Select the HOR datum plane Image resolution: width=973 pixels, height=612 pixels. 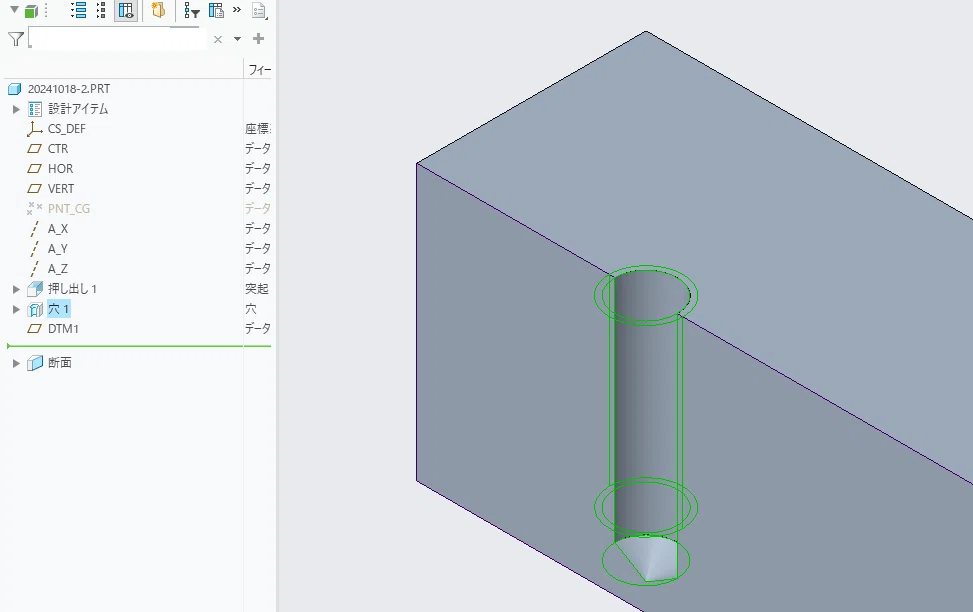[x=60, y=169]
